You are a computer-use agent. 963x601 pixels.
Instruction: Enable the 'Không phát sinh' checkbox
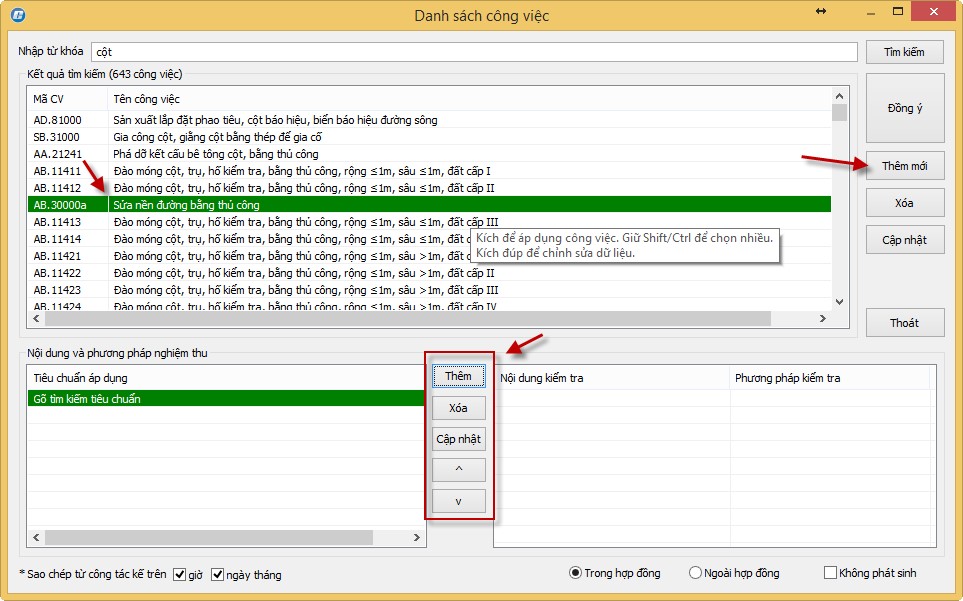pyautogui.click(x=830, y=573)
